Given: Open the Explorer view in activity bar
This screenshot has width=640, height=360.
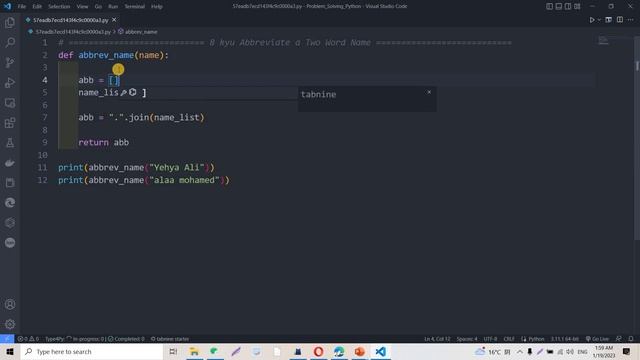Looking at the screenshot, I should [x=10, y=22].
